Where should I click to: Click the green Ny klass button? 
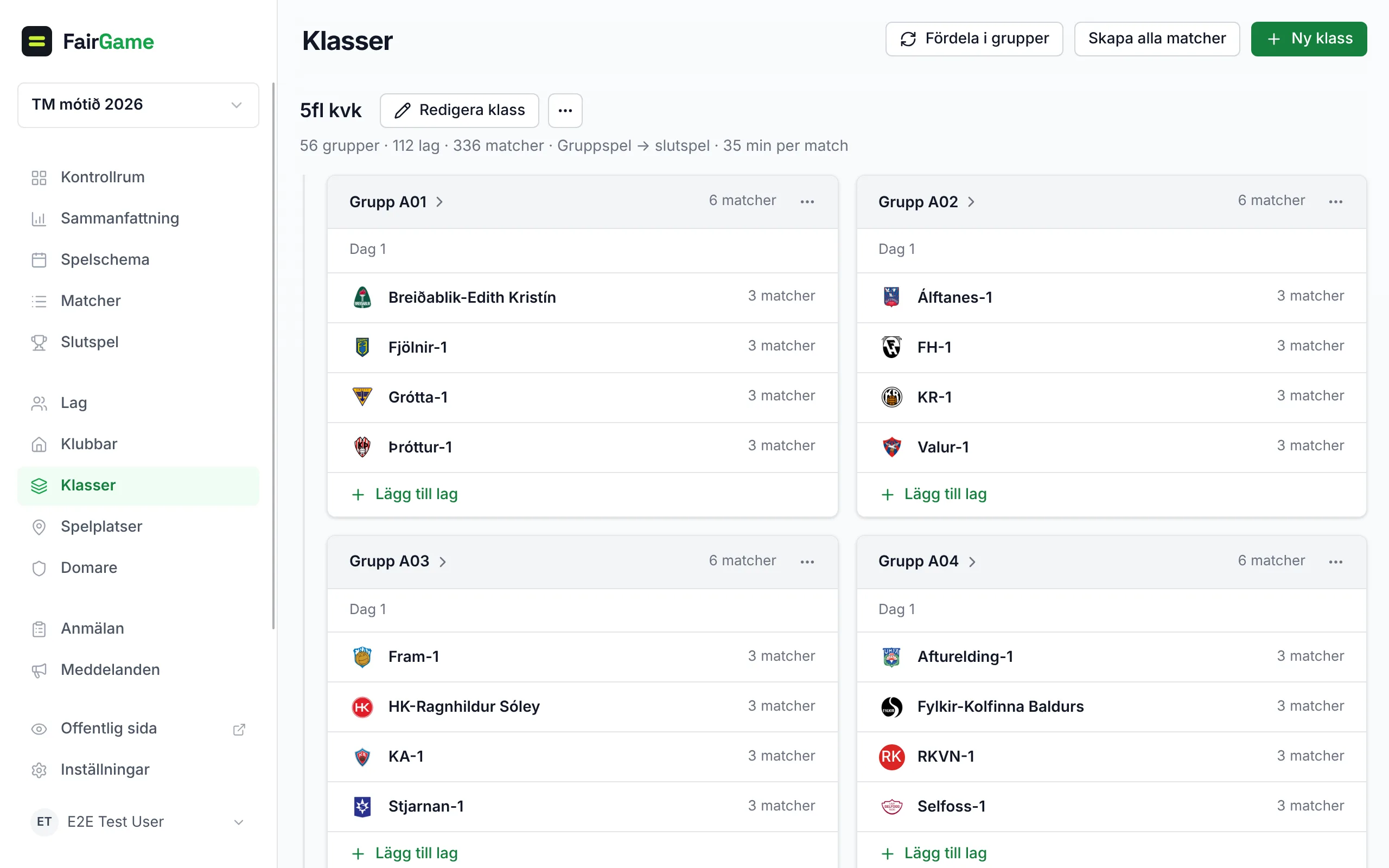click(x=1309, y=39)
